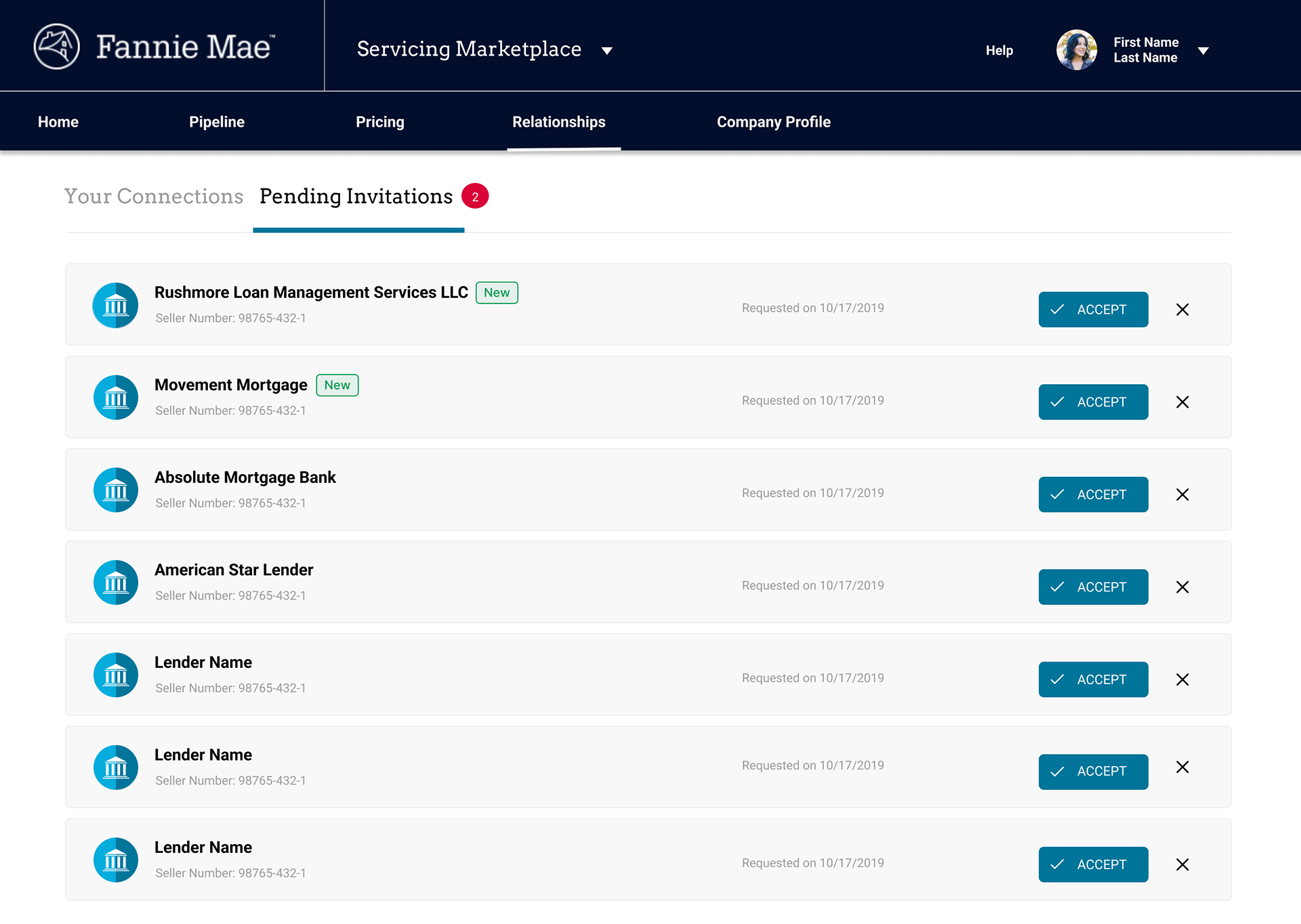Dismiss the Rushmore Loan Management invitation with X

click(1182, 310)
